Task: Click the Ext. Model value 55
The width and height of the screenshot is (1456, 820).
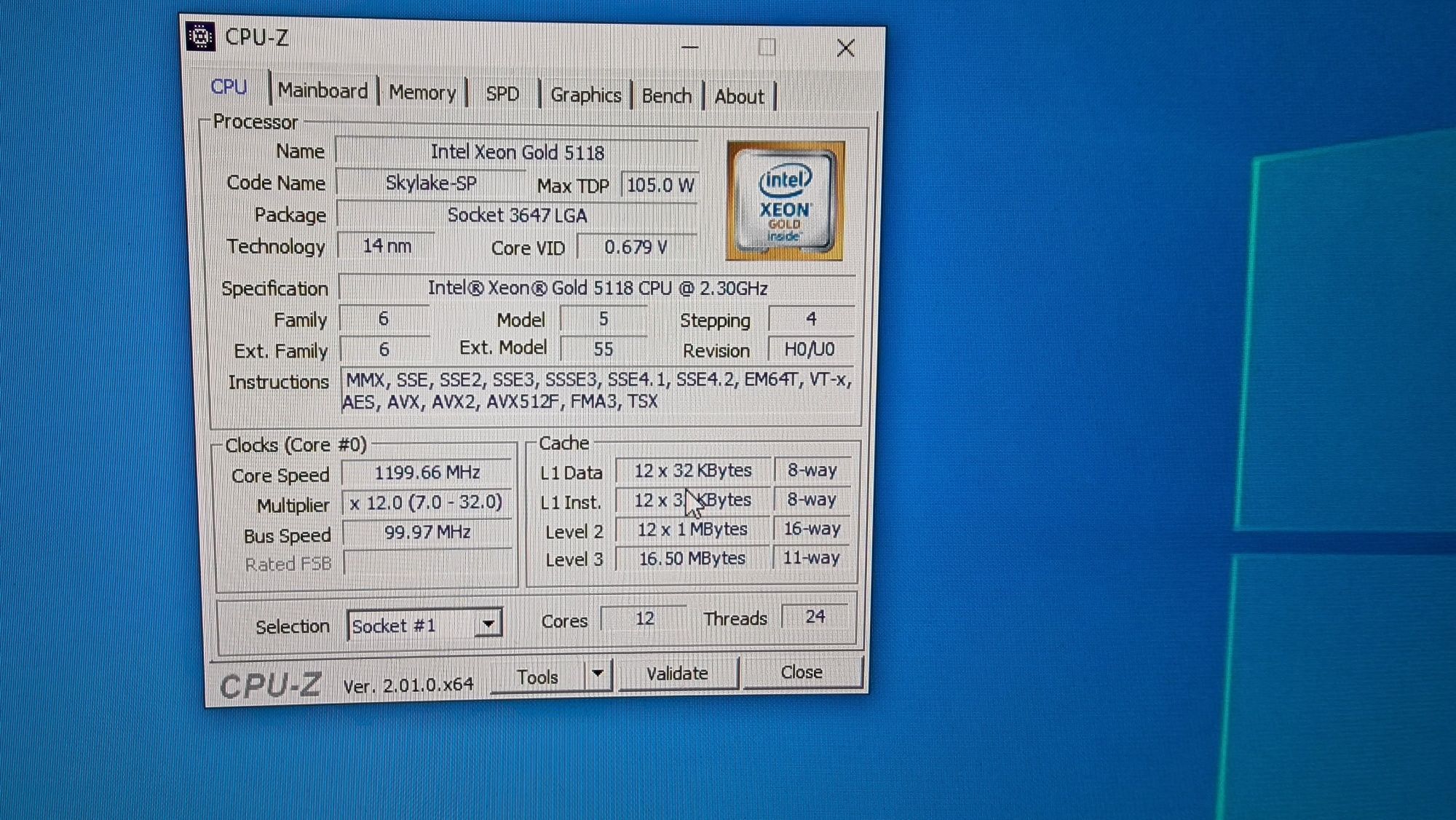Action: (604, 349)
